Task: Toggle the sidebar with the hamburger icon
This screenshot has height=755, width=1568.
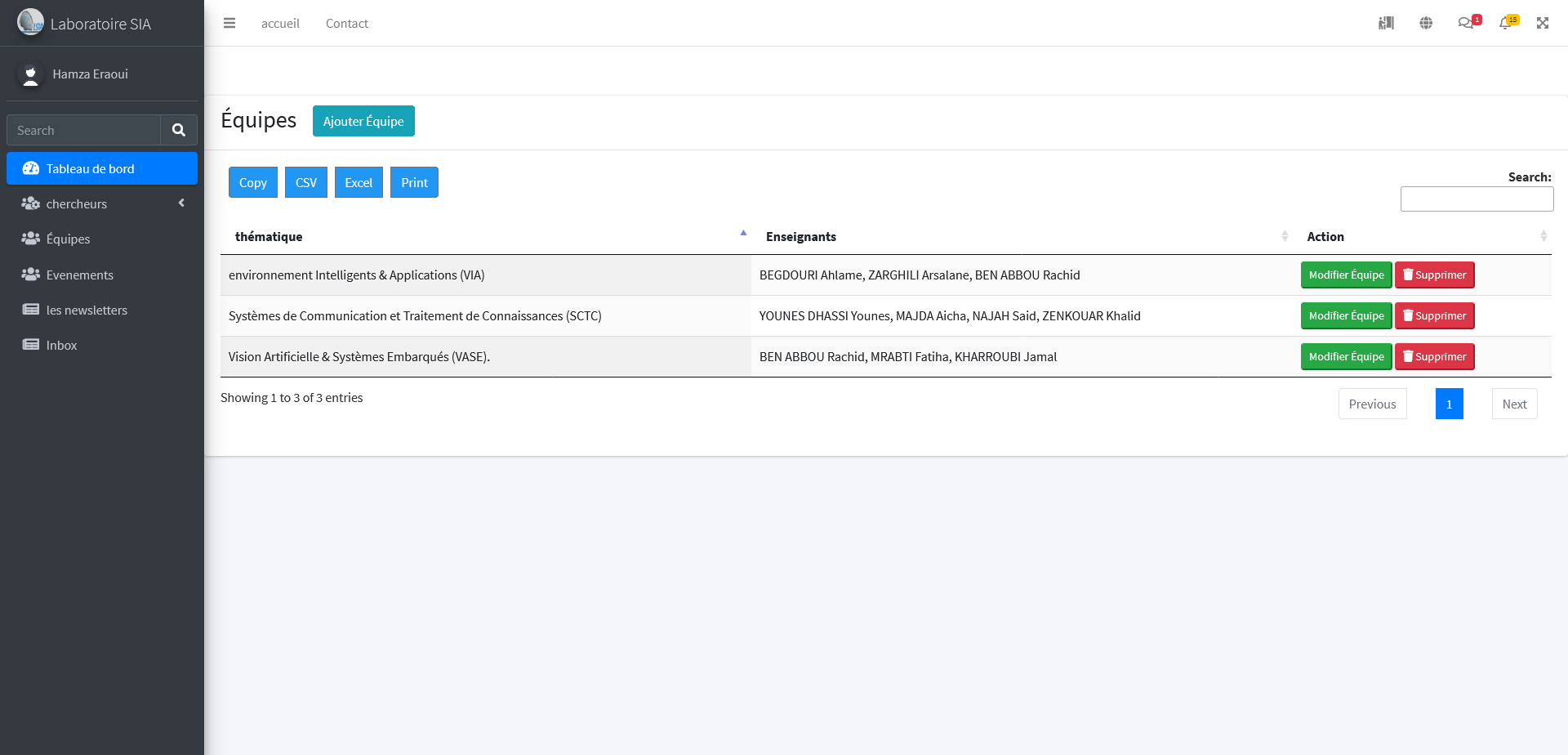Action: (229, 24)
